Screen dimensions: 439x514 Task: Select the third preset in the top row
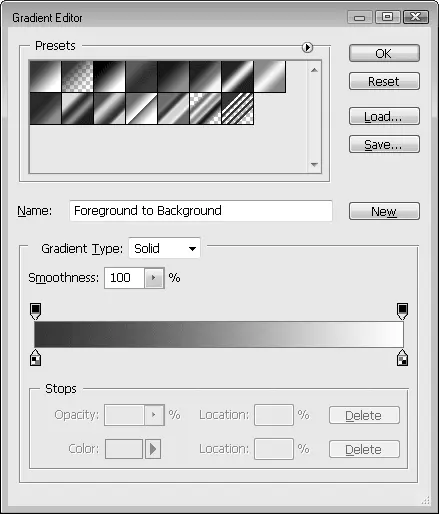coord(109,76)
